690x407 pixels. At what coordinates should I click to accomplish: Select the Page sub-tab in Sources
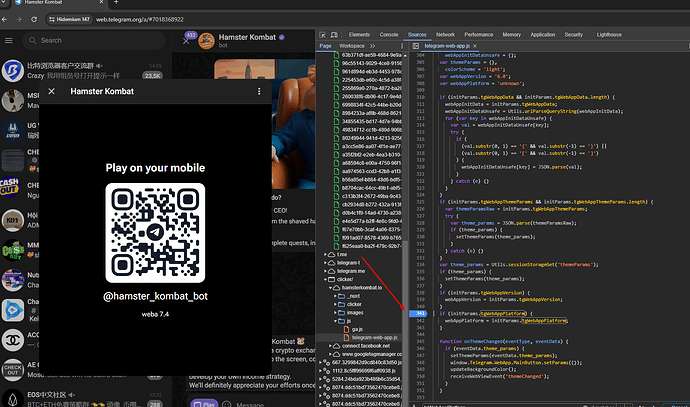coord(325,46)
